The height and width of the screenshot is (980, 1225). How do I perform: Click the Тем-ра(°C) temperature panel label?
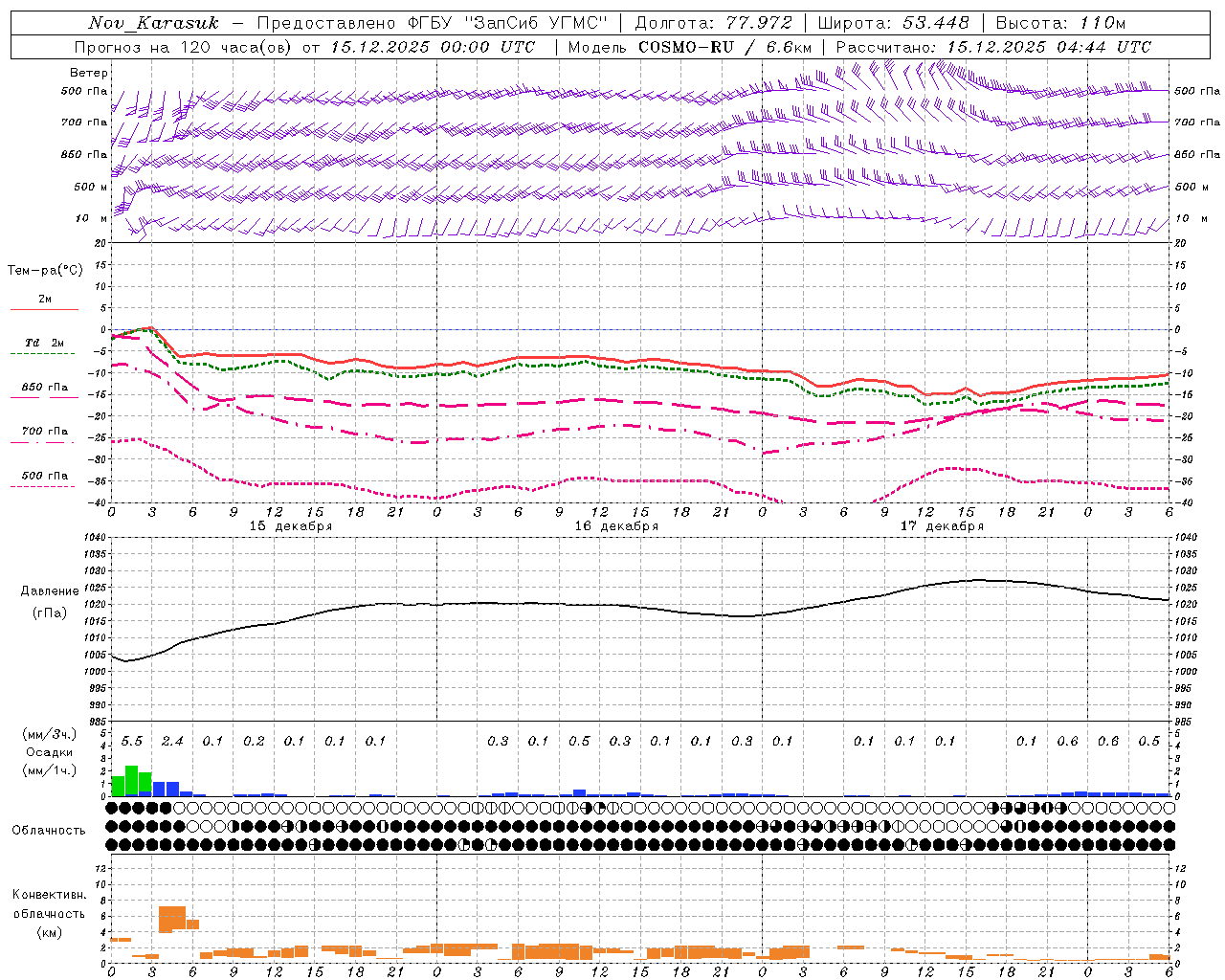(45, 271)
